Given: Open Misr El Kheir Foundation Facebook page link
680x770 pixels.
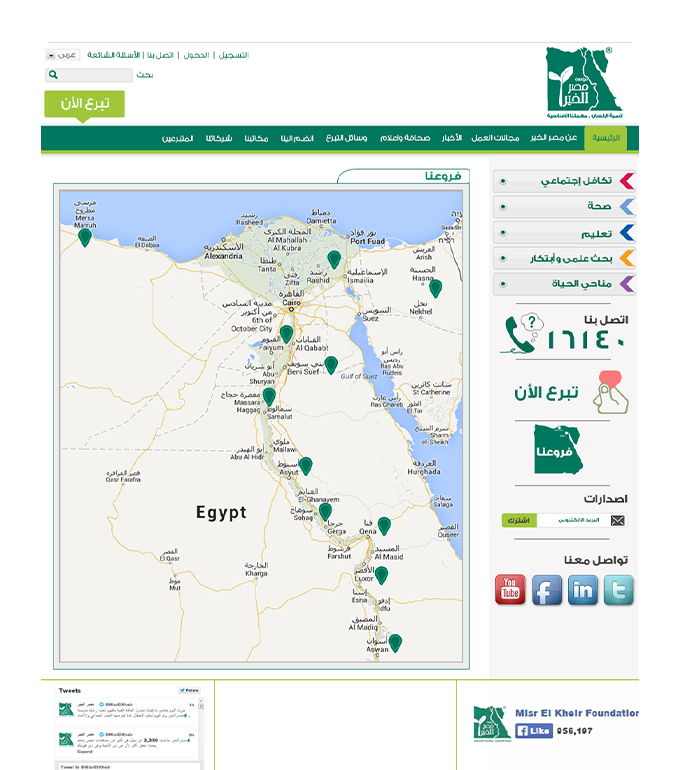Looking at the screenshot, I should [577, 713].
